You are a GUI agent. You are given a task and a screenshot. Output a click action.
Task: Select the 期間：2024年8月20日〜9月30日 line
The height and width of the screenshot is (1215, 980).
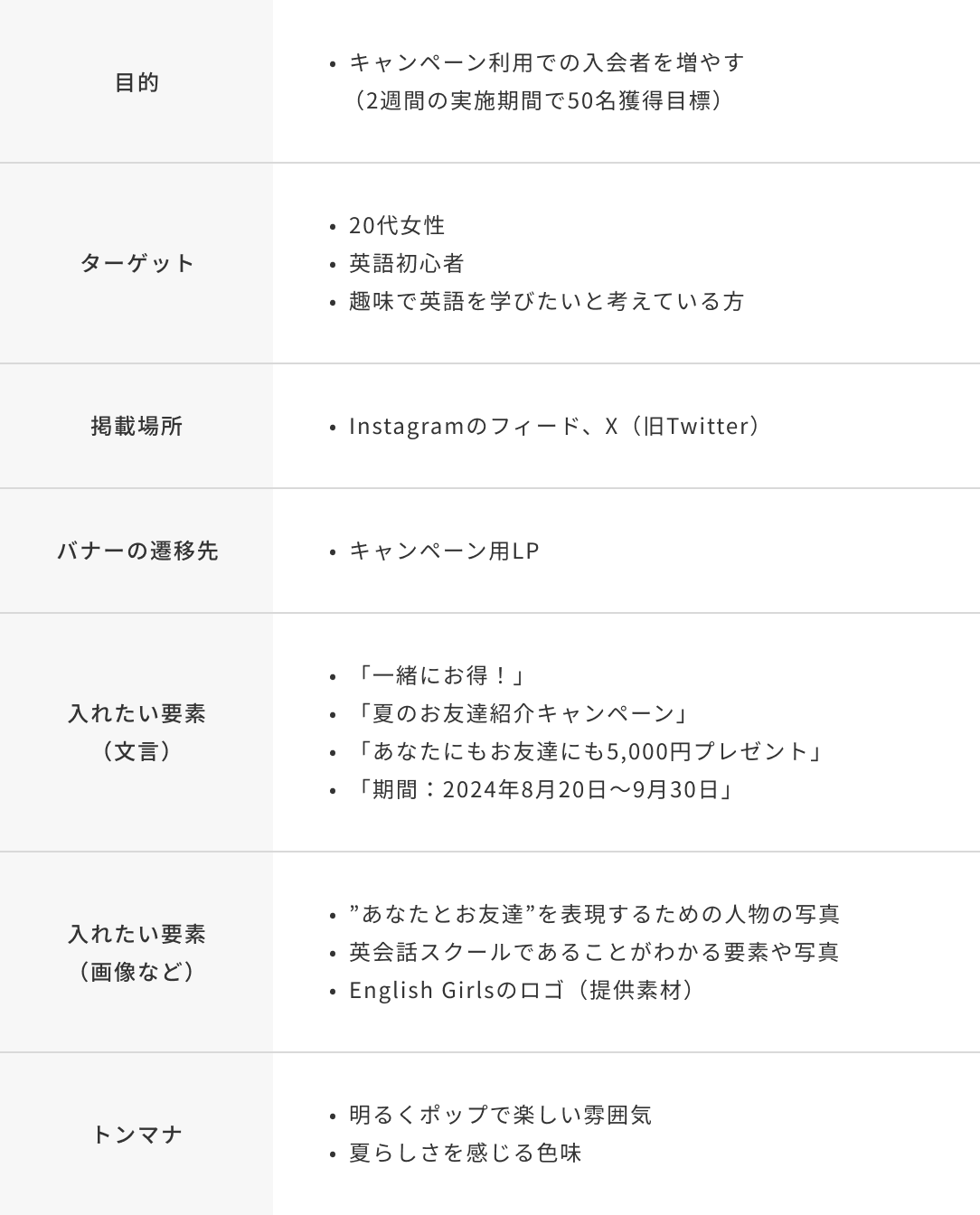[x=543, y=789]
